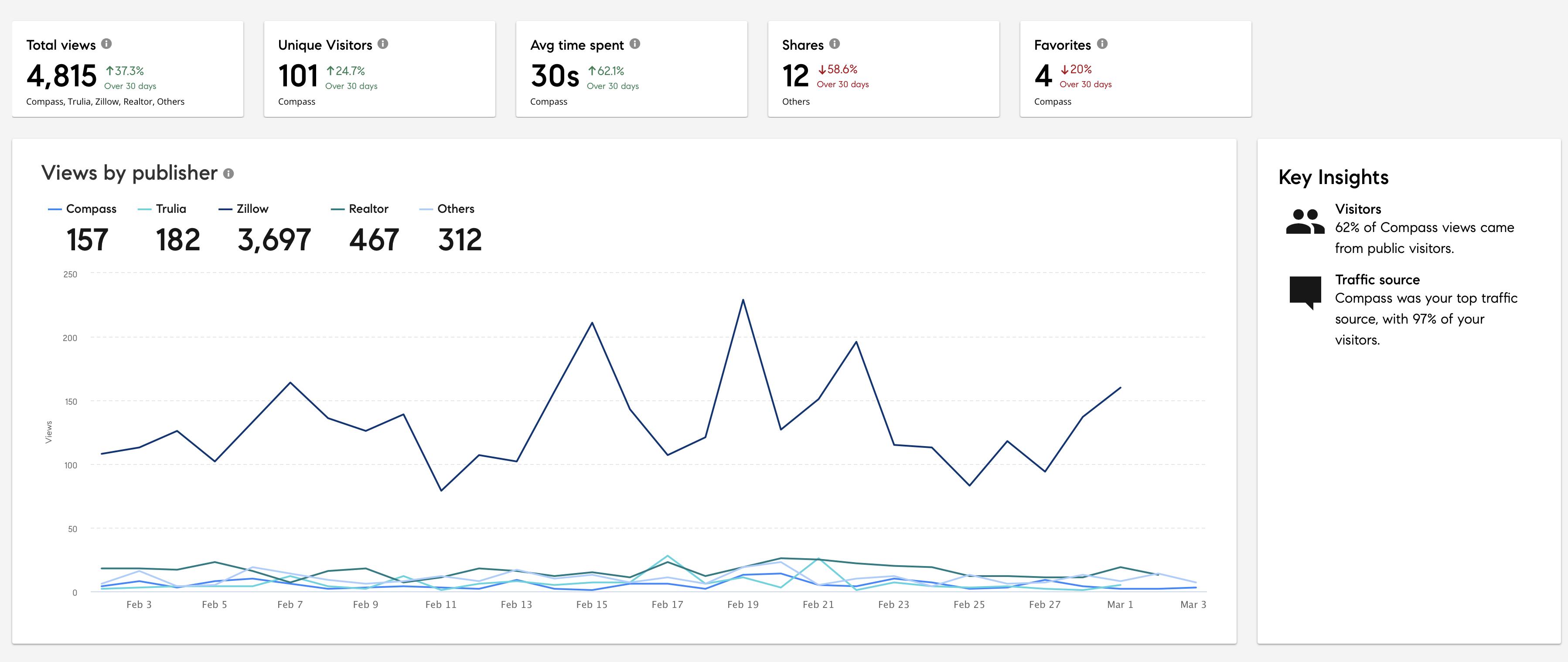Toggle the Compass series in chart legend

pos(91,209)
